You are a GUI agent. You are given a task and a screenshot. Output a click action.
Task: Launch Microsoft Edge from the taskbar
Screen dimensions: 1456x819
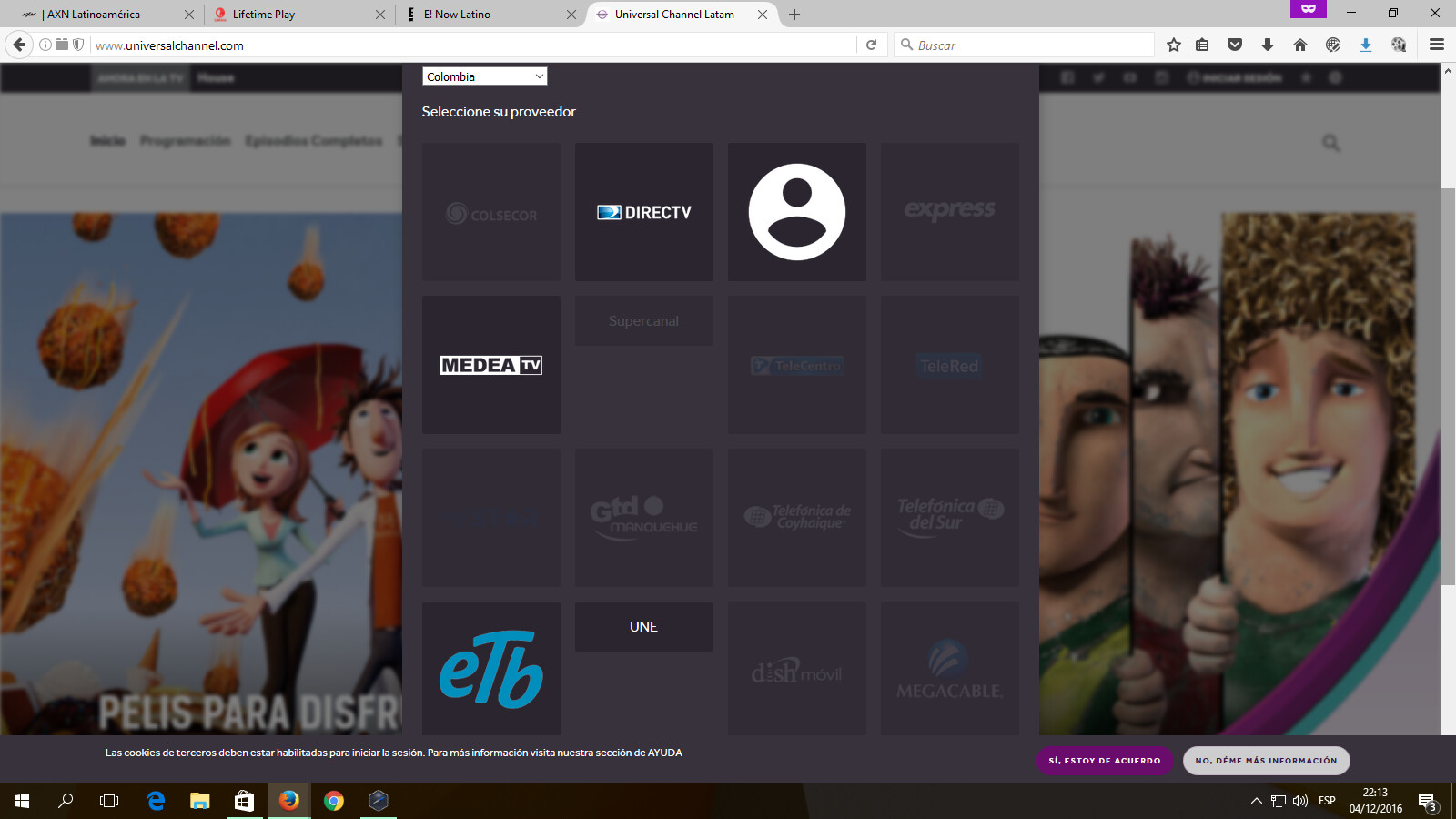pos(156,801)
